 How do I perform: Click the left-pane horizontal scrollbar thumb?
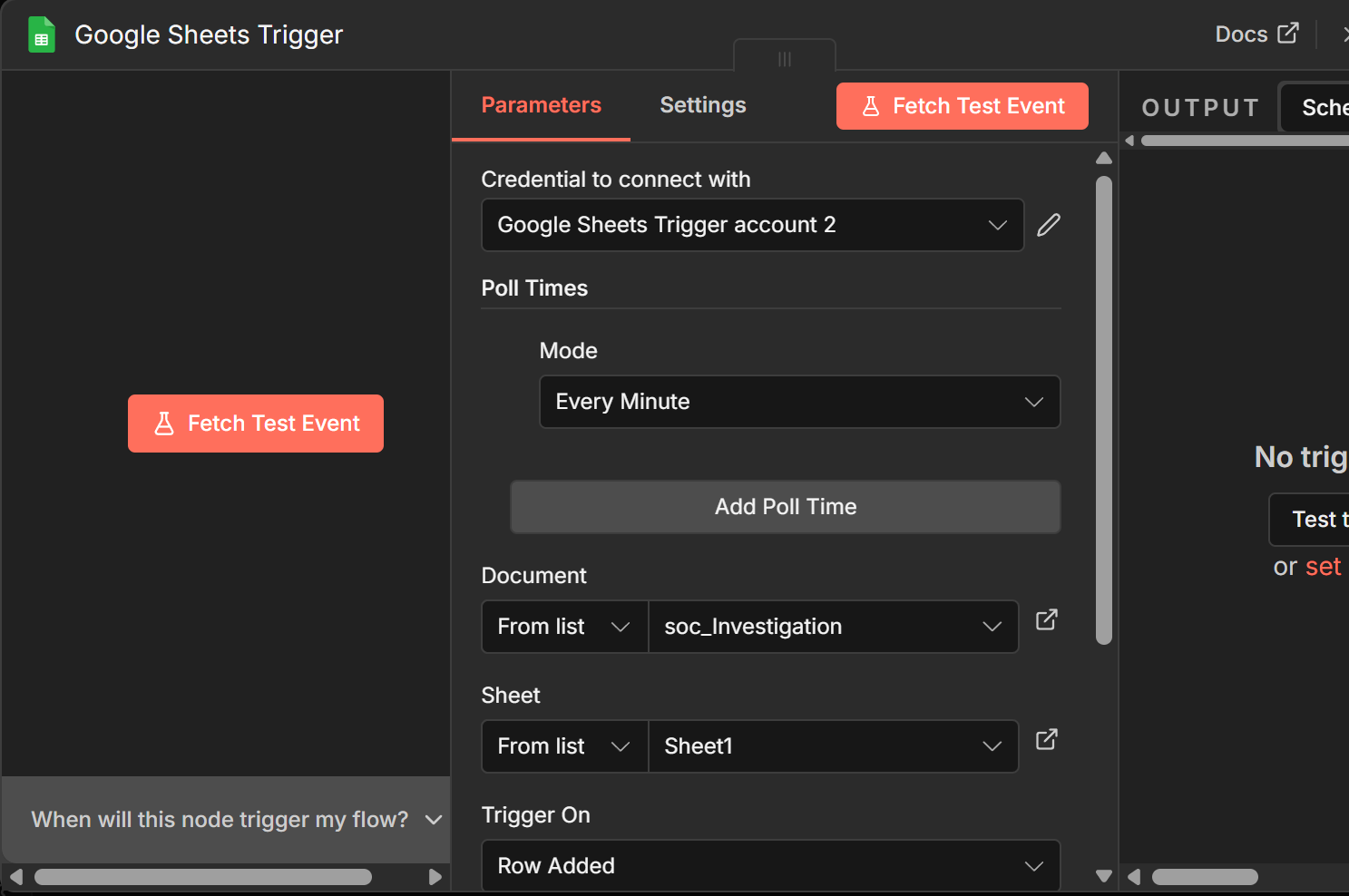pyautogui.click(x=203, y=877)
